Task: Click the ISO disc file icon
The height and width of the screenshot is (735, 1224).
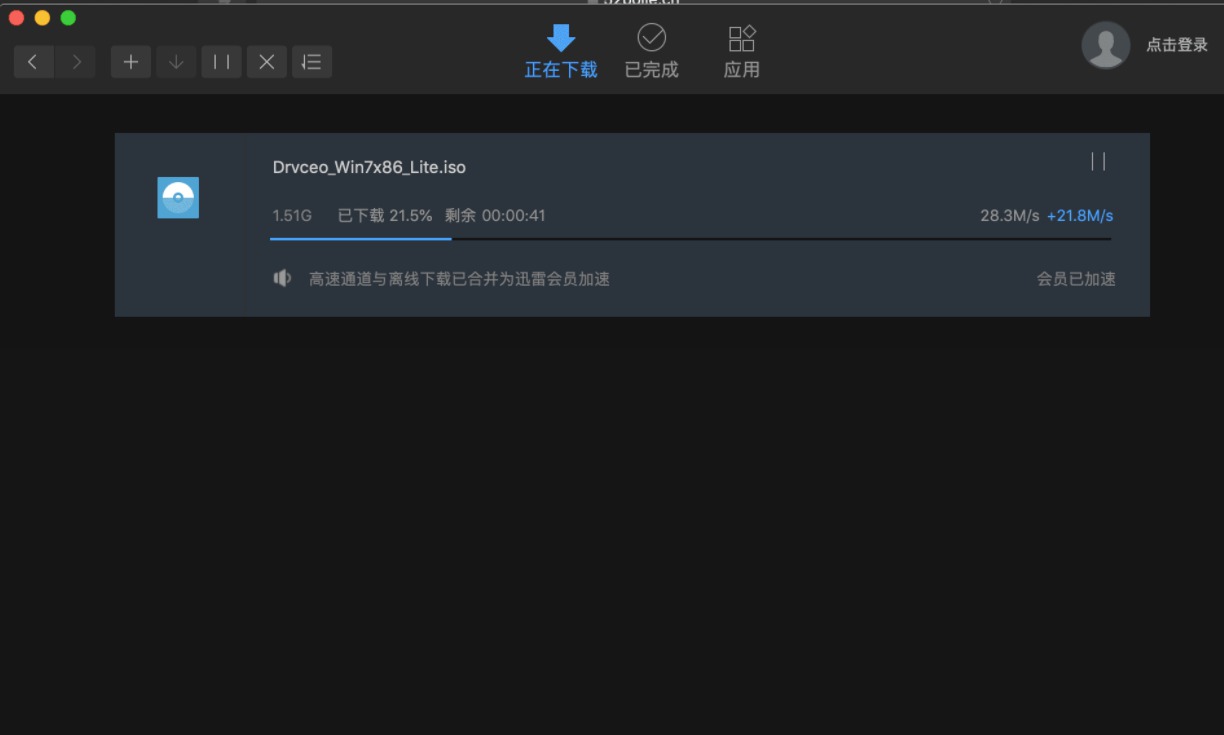Action: click(x=178, y=198)
